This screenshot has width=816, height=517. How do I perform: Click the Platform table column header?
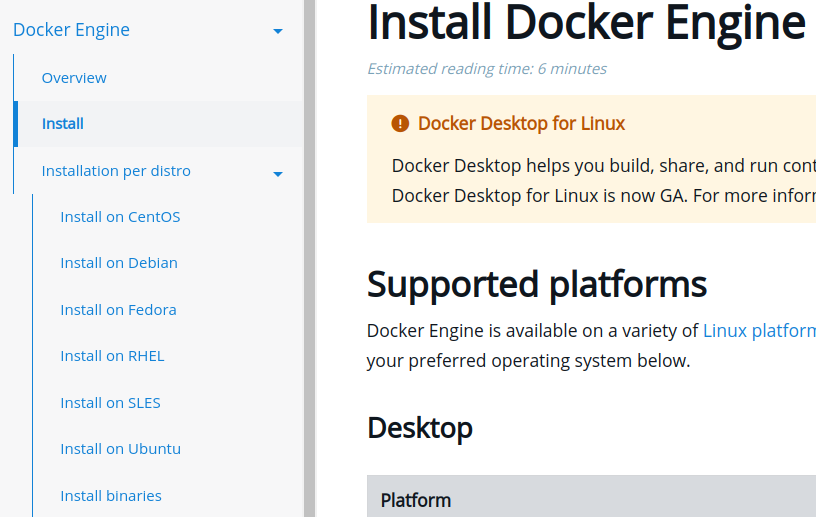click(x=416, y=500)
